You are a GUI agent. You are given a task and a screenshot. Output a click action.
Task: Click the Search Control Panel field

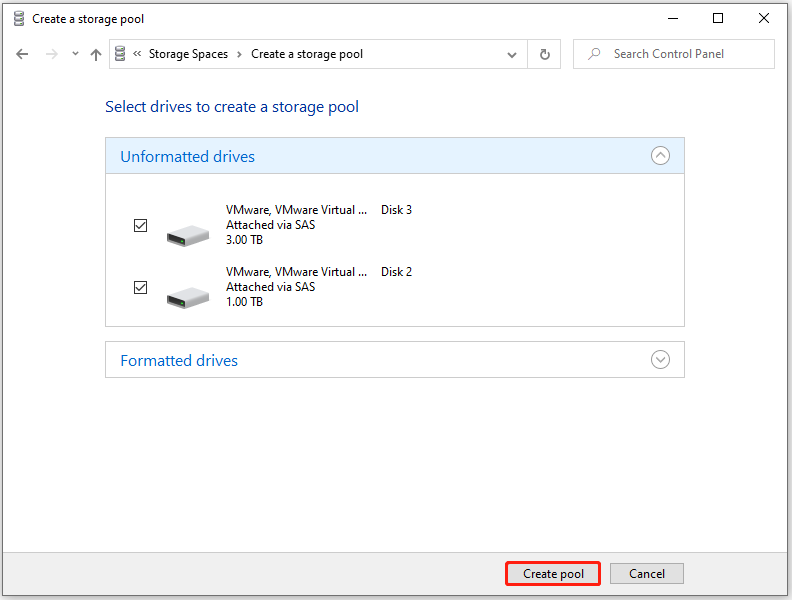click(x=673, y=54)
